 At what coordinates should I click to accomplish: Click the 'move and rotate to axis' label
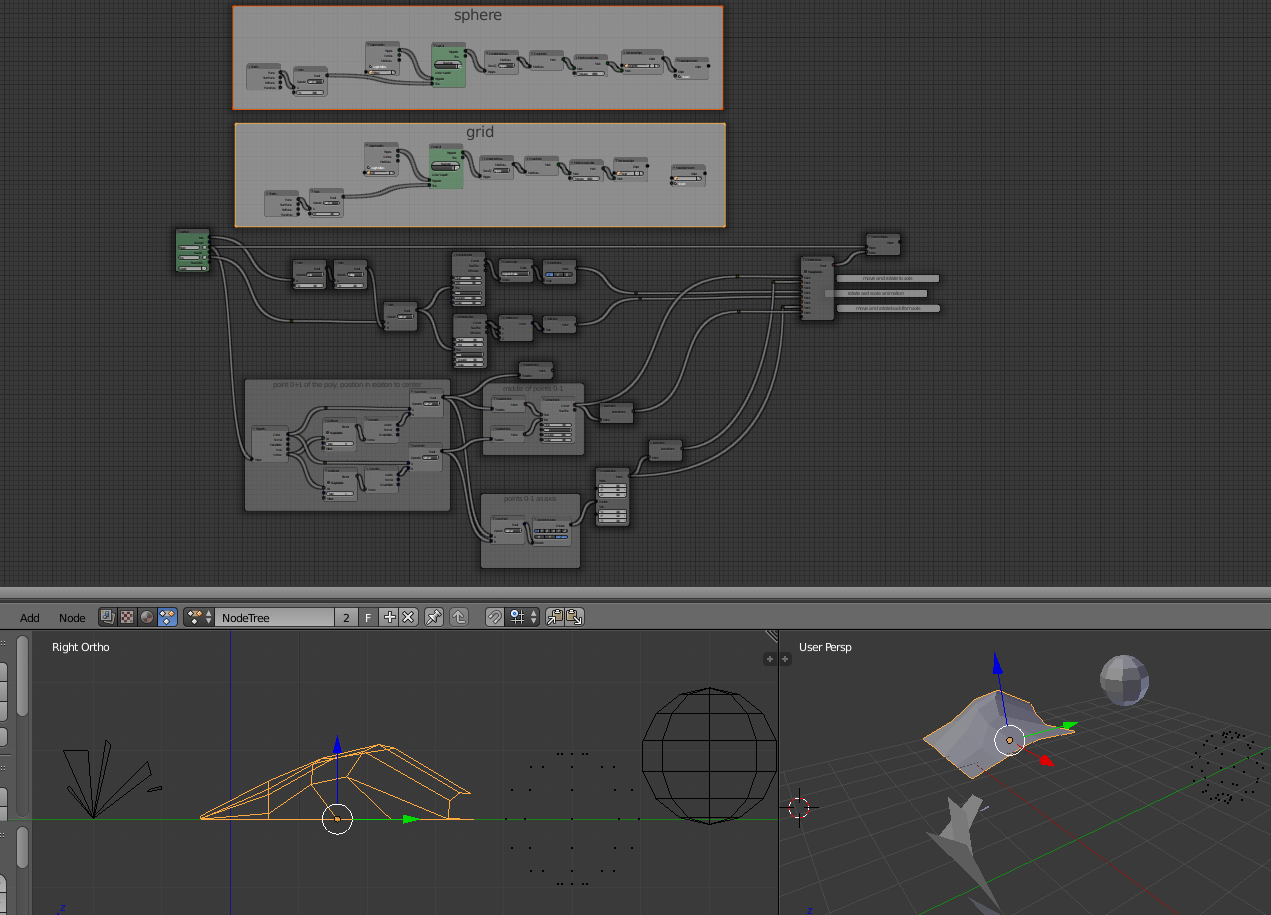click(x=887, y=278)
